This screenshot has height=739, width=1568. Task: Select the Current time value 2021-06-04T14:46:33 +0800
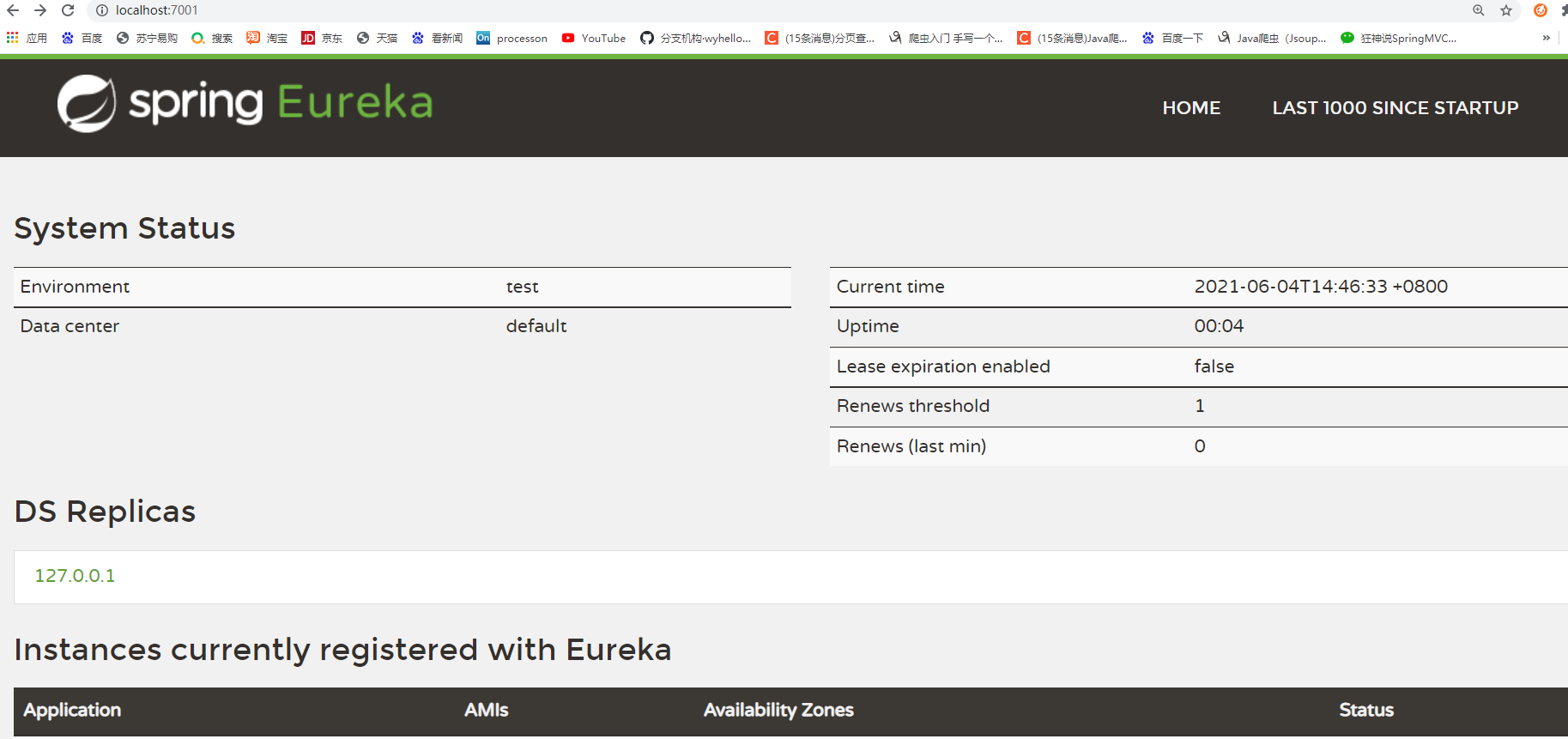(1321, 287)
